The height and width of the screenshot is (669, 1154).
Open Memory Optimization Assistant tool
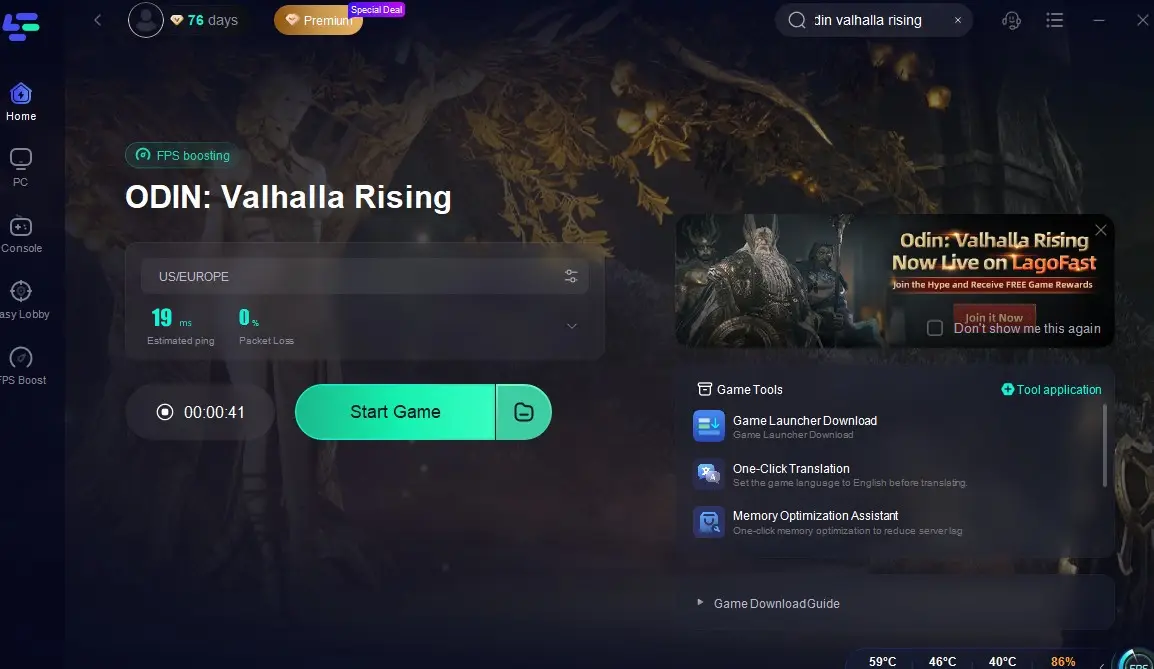[x=827, y=523]
